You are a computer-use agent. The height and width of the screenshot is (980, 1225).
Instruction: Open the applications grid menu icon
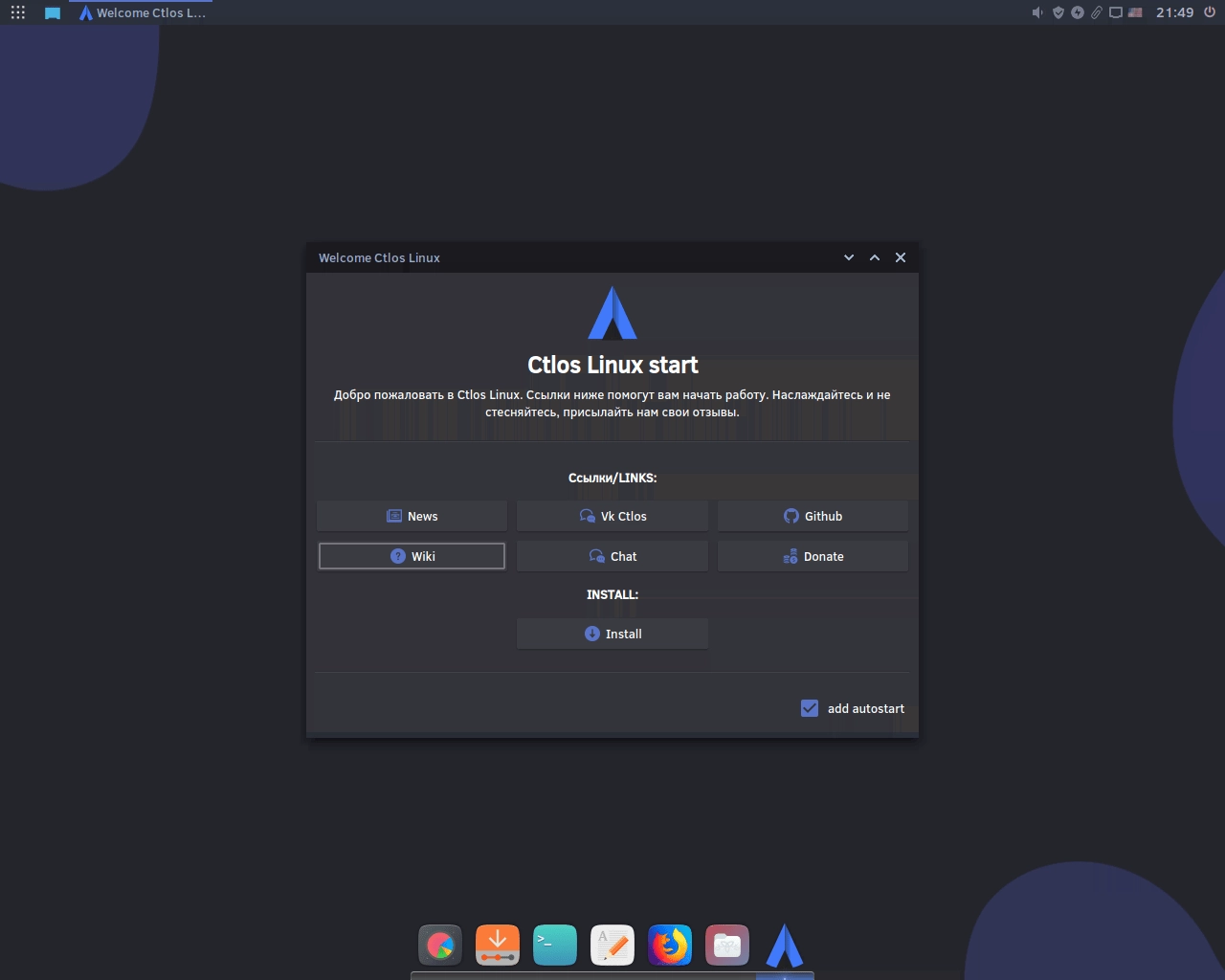click(x=18, y=12)
